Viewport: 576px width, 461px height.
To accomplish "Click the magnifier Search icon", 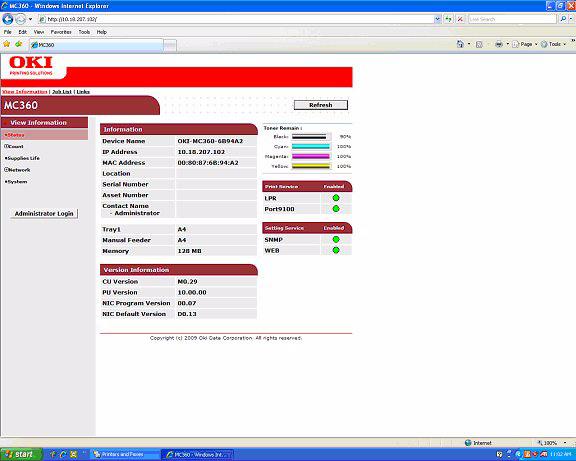I will [x=563, y=19].
